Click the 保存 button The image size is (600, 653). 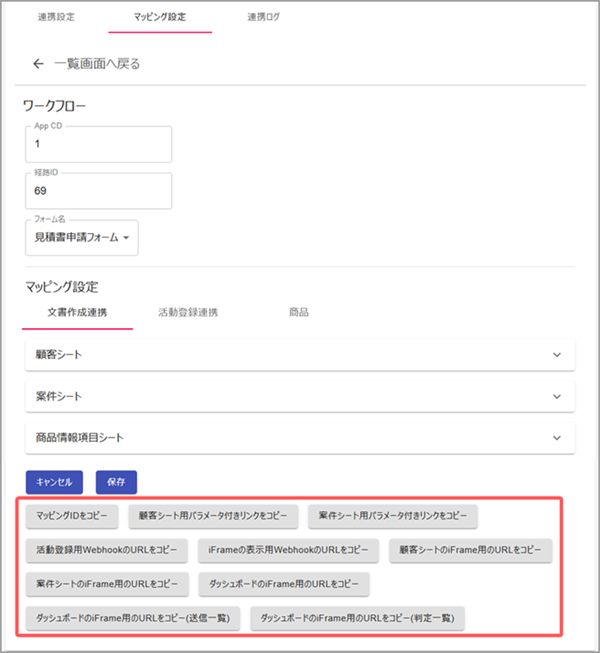tap(116, 481)
